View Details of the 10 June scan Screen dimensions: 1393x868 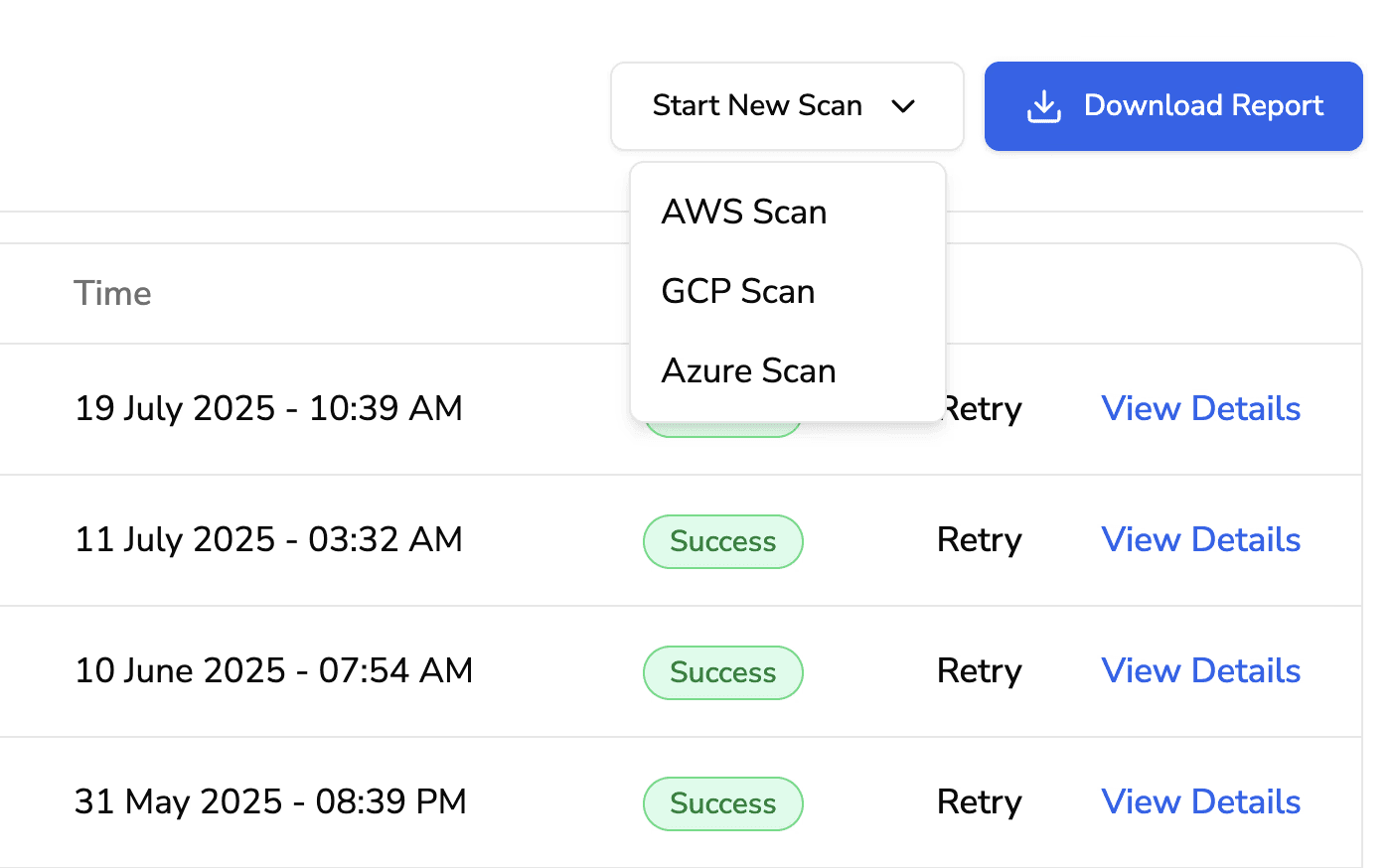click(1200, 671)
